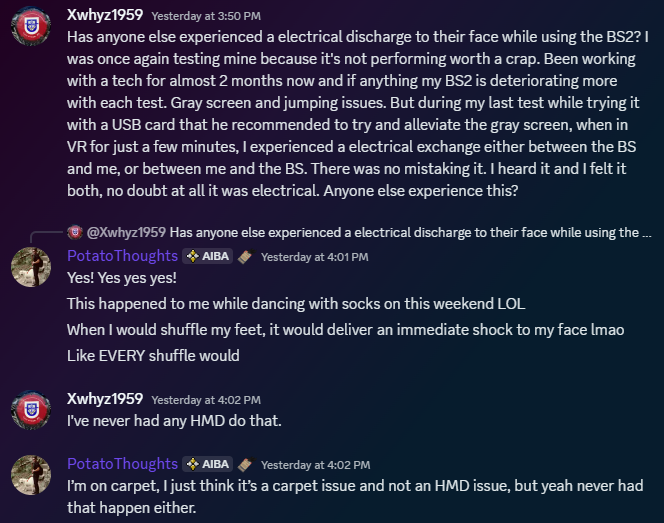Click the 'Yesterday at 4:01 PM' timestamp
Screen dimensions: 664x523
click(315, 257)
